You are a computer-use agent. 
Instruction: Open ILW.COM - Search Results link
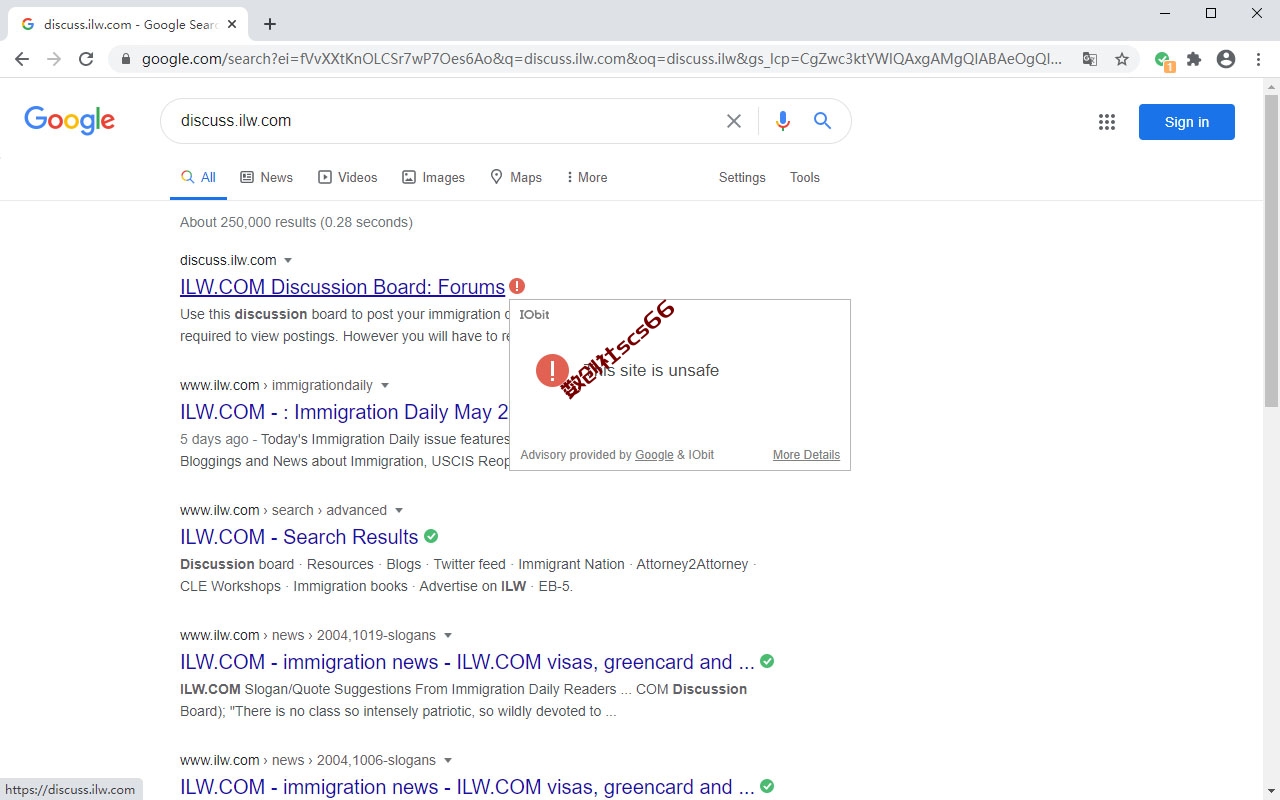[x=299, y=537]
